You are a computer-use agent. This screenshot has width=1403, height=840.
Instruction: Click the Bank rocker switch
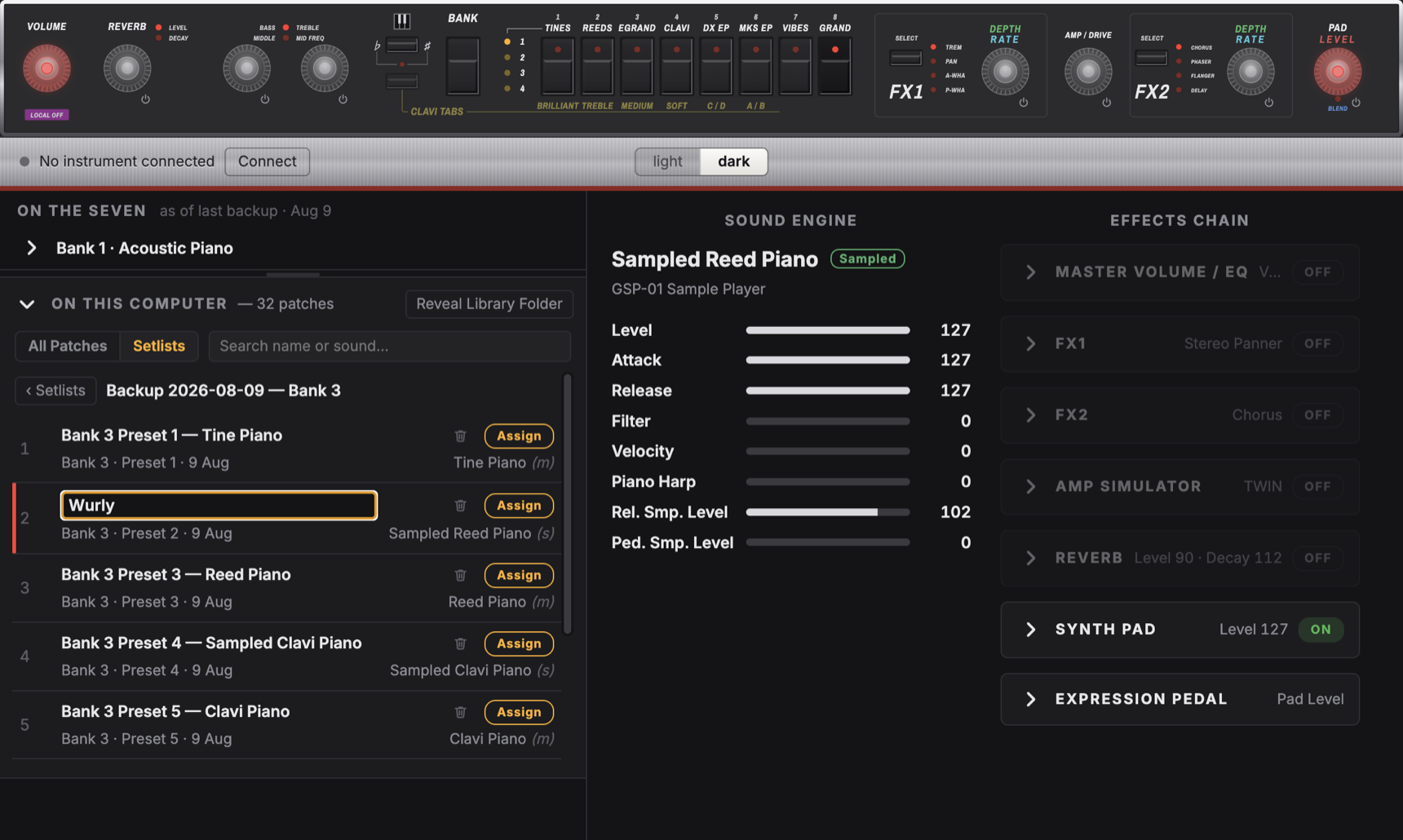pyautogui.click(x=463, y=65)
